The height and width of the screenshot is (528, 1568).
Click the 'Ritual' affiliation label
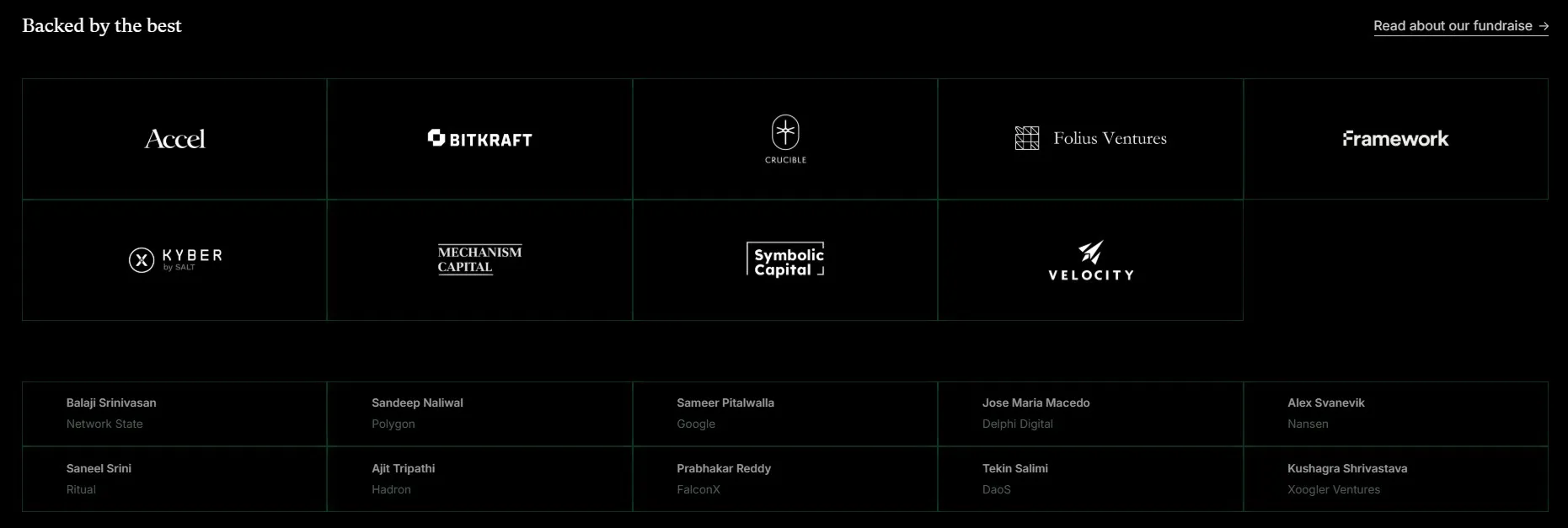[x=81, y=489]
